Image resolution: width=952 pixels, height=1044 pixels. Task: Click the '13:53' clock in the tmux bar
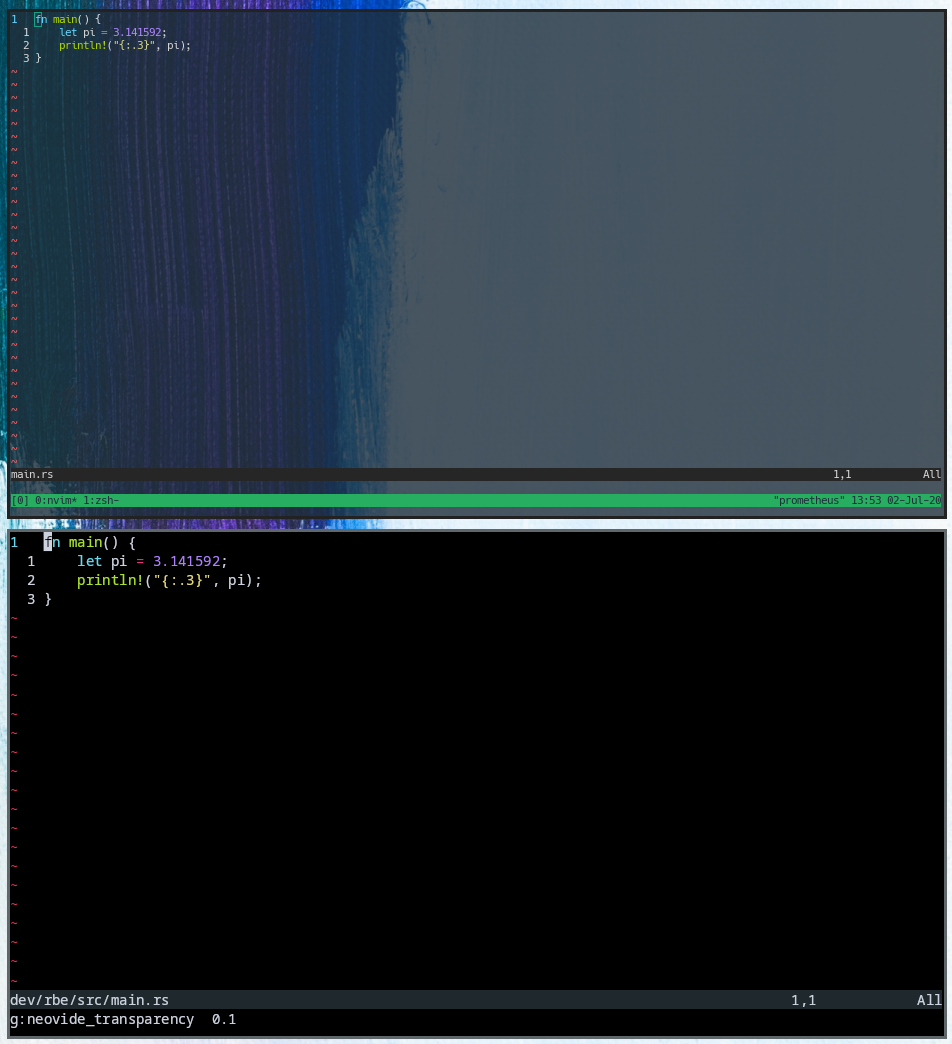click(865, 500)
